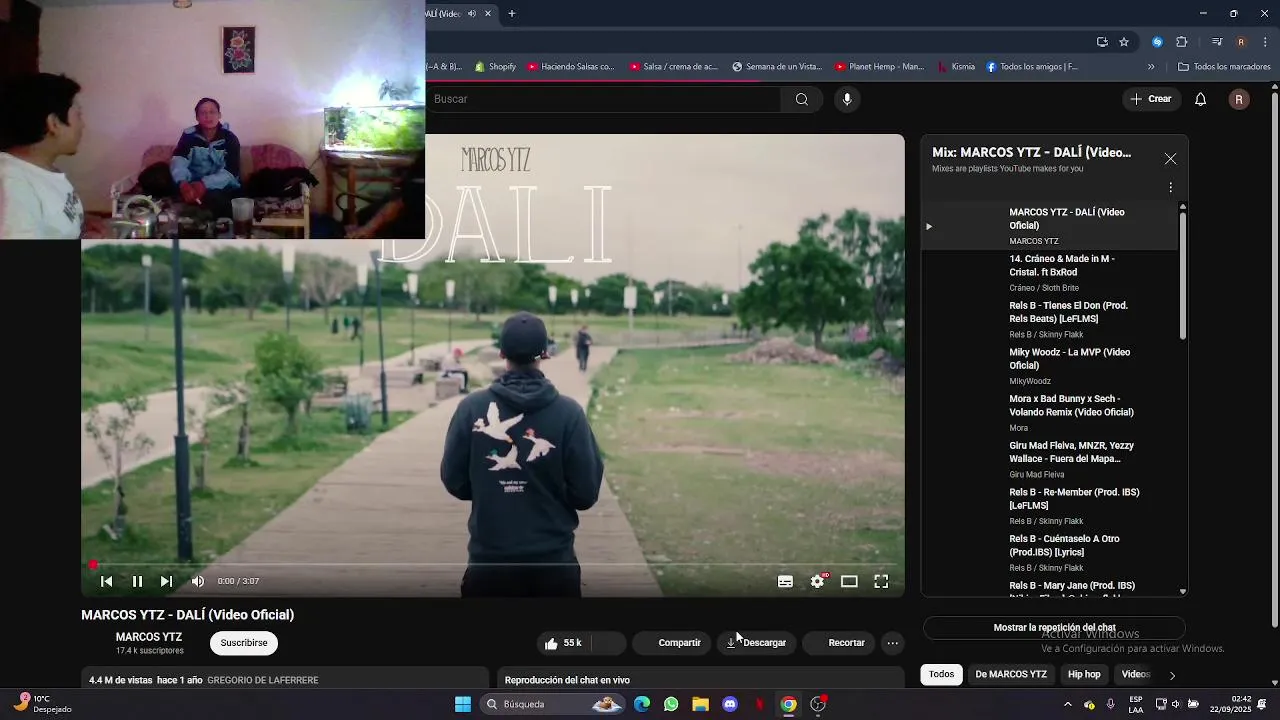Go to the previous video
1280x720 pixels.
(107, 581)
